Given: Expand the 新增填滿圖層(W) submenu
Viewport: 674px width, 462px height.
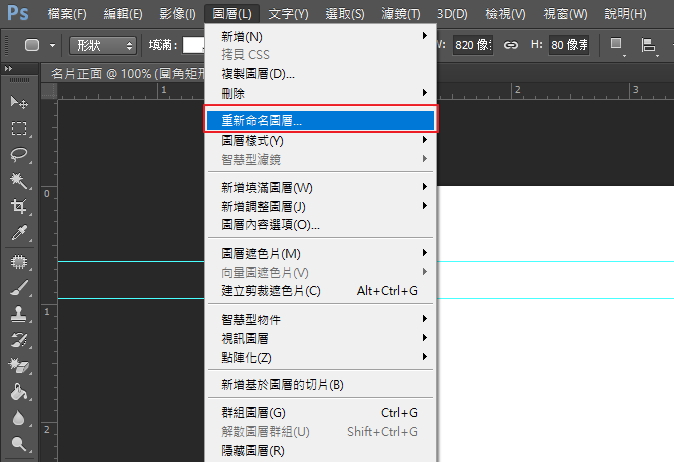Looking at the screenshot, I should pos(321,187).
